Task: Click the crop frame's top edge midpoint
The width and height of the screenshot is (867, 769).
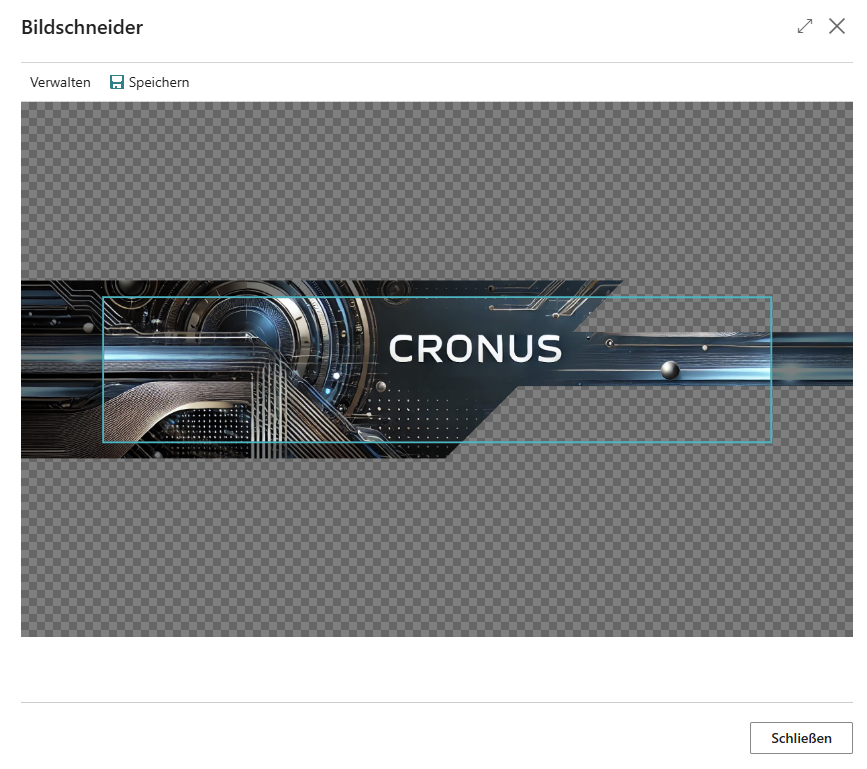Action: click(437, 296)
